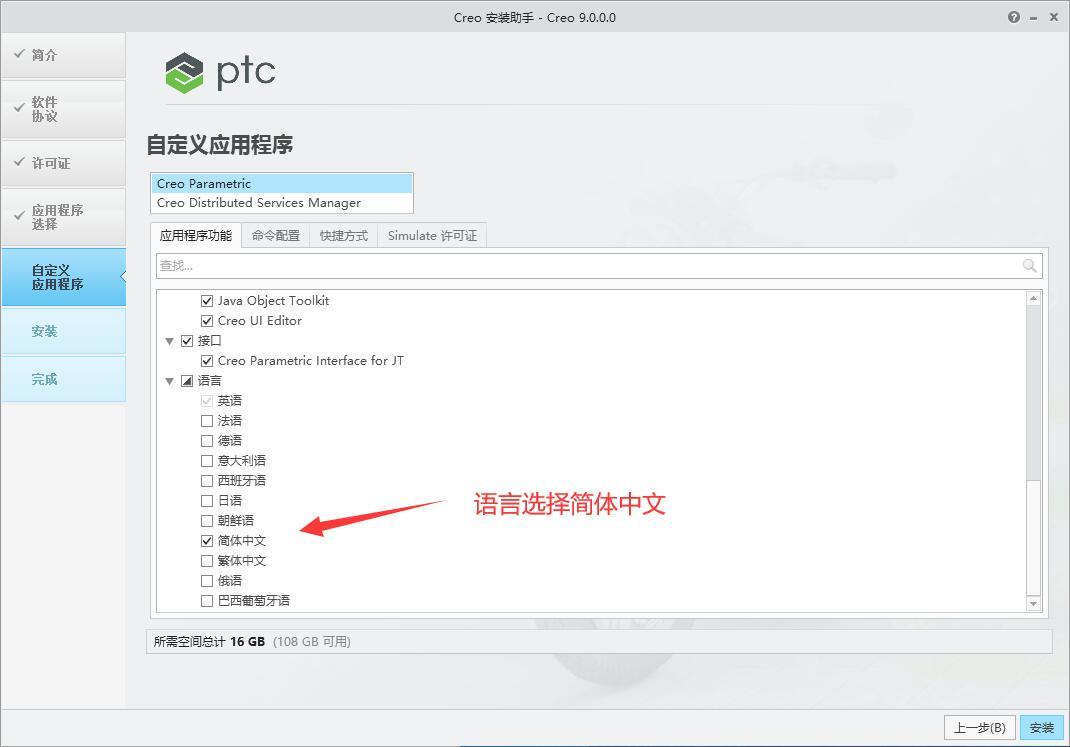
Task: Enable the 俄语 language checkbox
Action: point(207,581)
